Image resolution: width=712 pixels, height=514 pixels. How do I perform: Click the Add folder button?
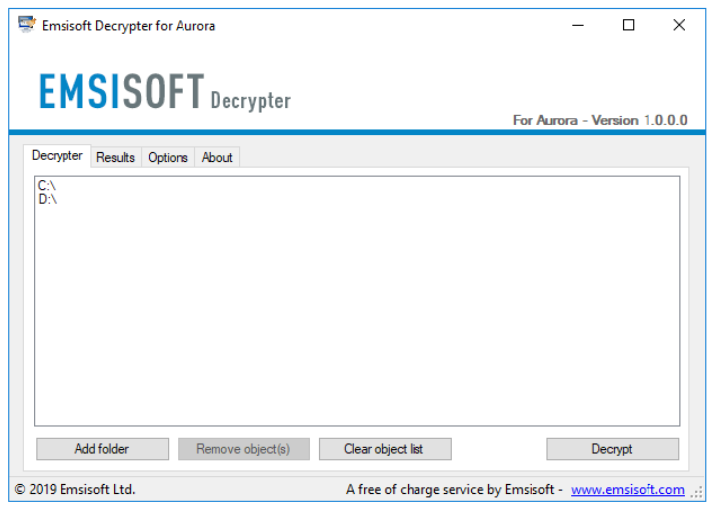102,449
